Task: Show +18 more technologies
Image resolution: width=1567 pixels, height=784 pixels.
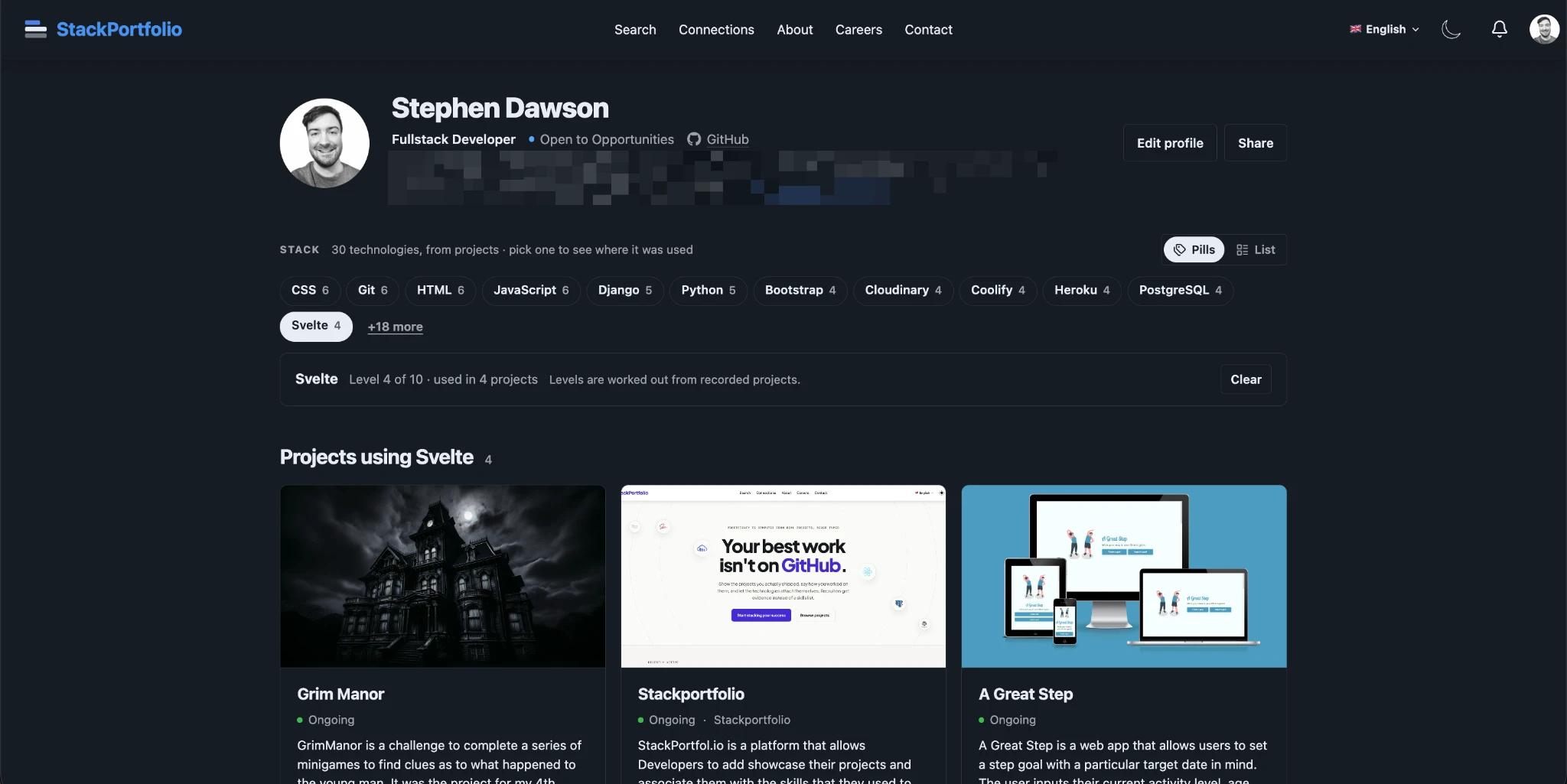Action: [x=395, y=327]
